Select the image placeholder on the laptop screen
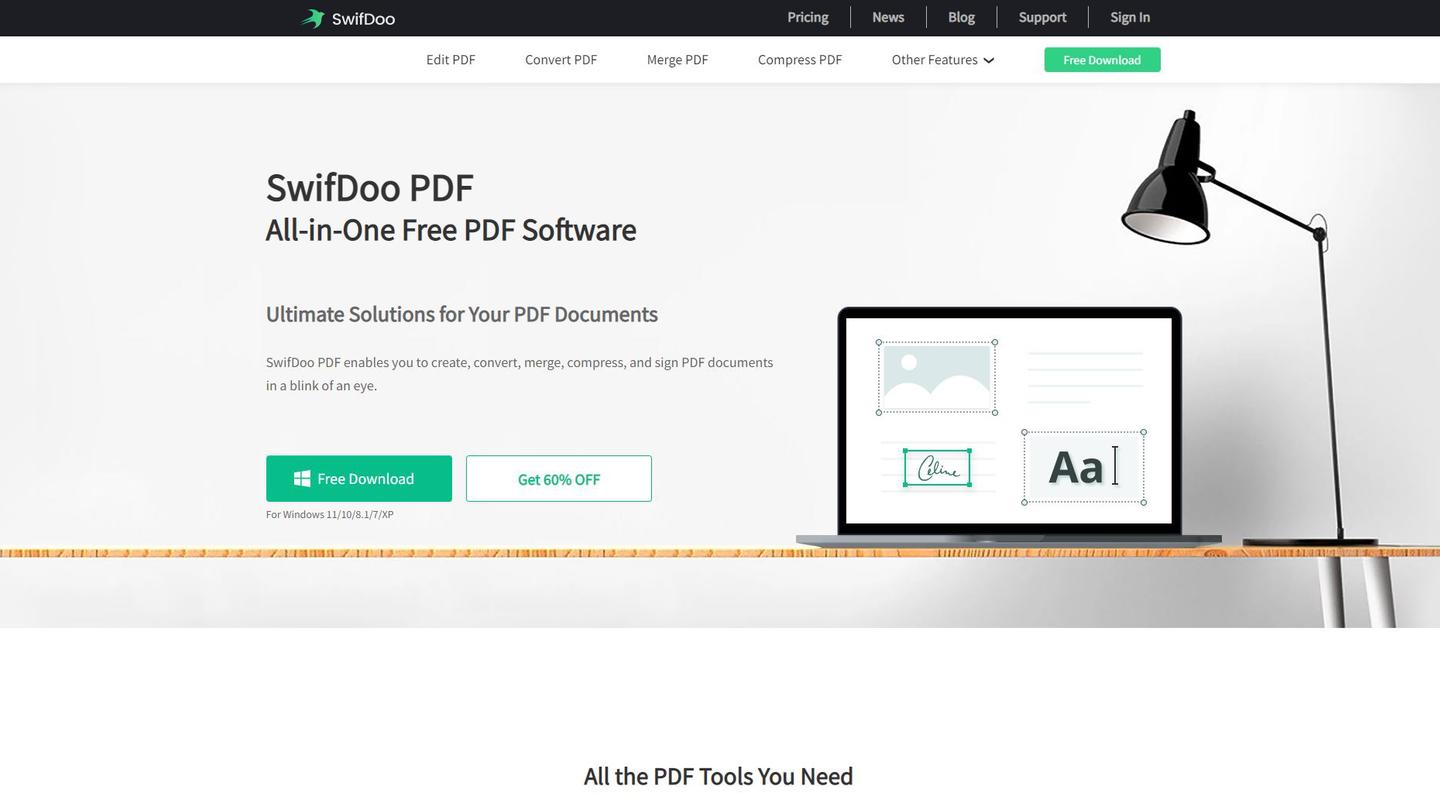The height and width of the screenshot is (810, 1440). pos(936,376)
